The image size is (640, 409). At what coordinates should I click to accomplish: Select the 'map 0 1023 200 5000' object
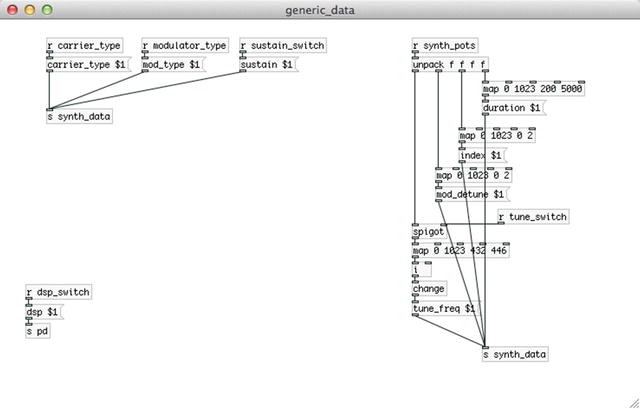pos(533,89)
